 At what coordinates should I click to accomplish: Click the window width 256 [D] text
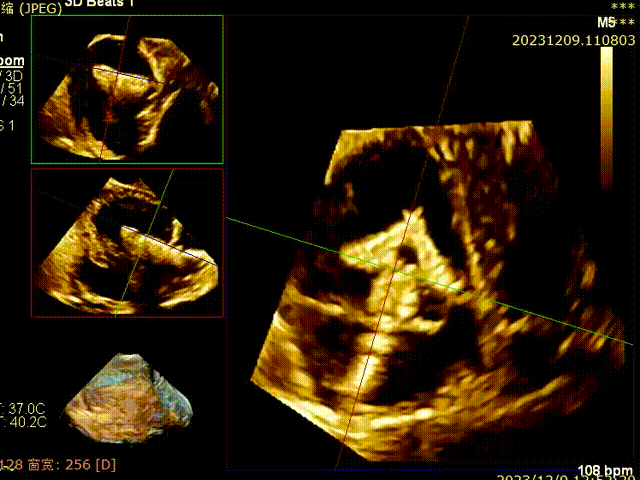70,464
